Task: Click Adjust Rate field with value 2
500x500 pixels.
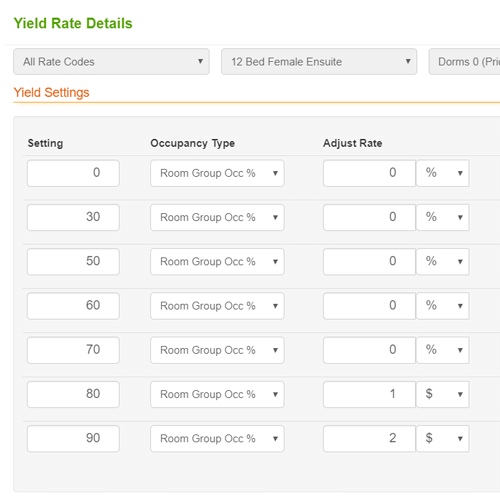Action: tap(369, 439)
